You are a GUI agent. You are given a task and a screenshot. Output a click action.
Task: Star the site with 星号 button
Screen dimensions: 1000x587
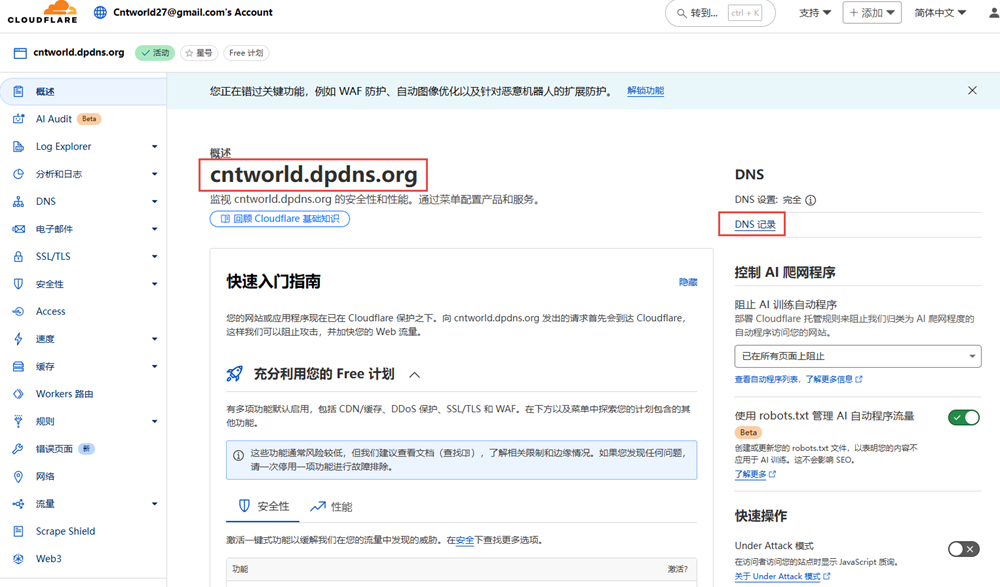click(x=199, y=53)
